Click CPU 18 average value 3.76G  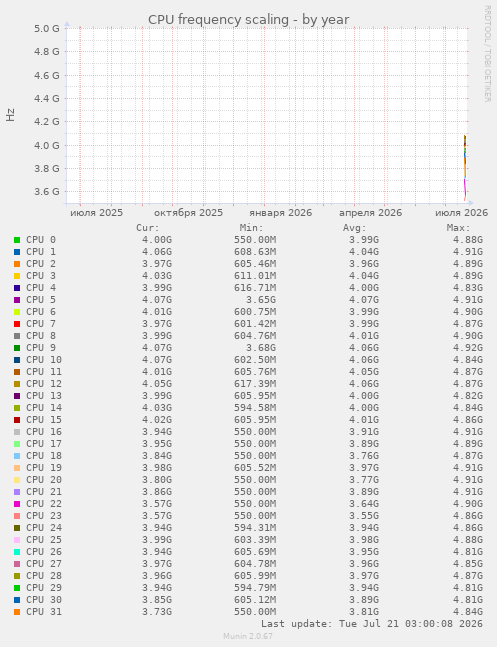(364, 456)
